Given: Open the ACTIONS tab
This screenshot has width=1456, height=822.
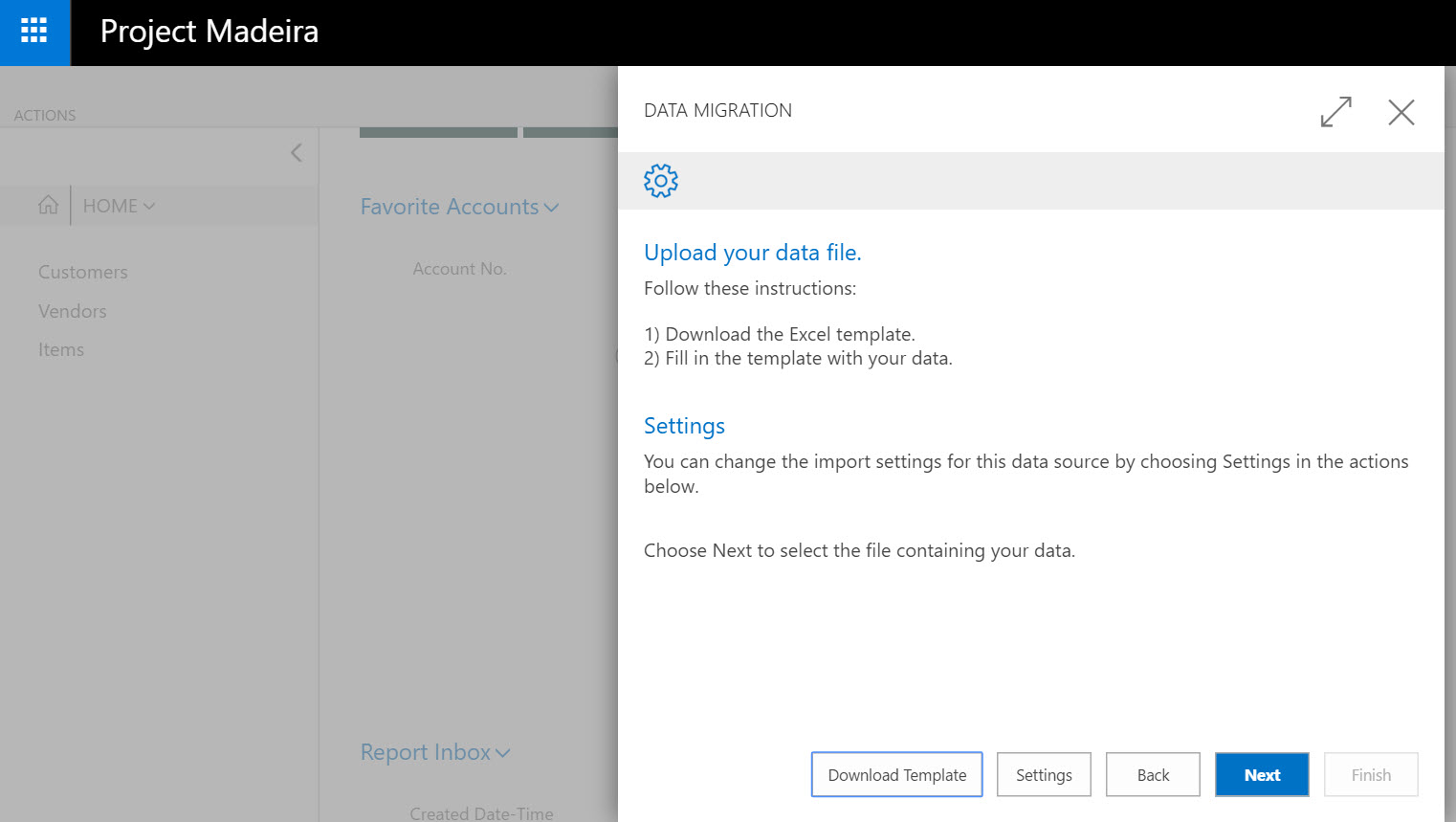Looking at the screenshot, I should 45,115.
